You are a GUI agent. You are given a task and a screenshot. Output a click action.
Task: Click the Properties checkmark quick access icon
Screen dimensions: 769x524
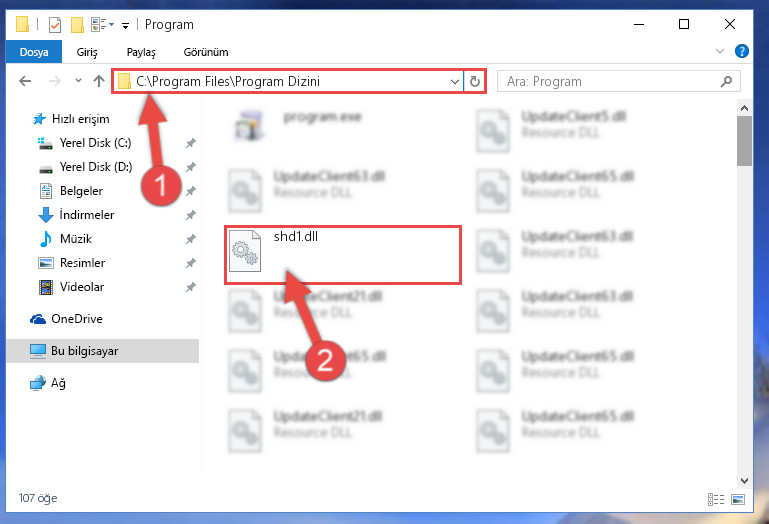[55, 25]
